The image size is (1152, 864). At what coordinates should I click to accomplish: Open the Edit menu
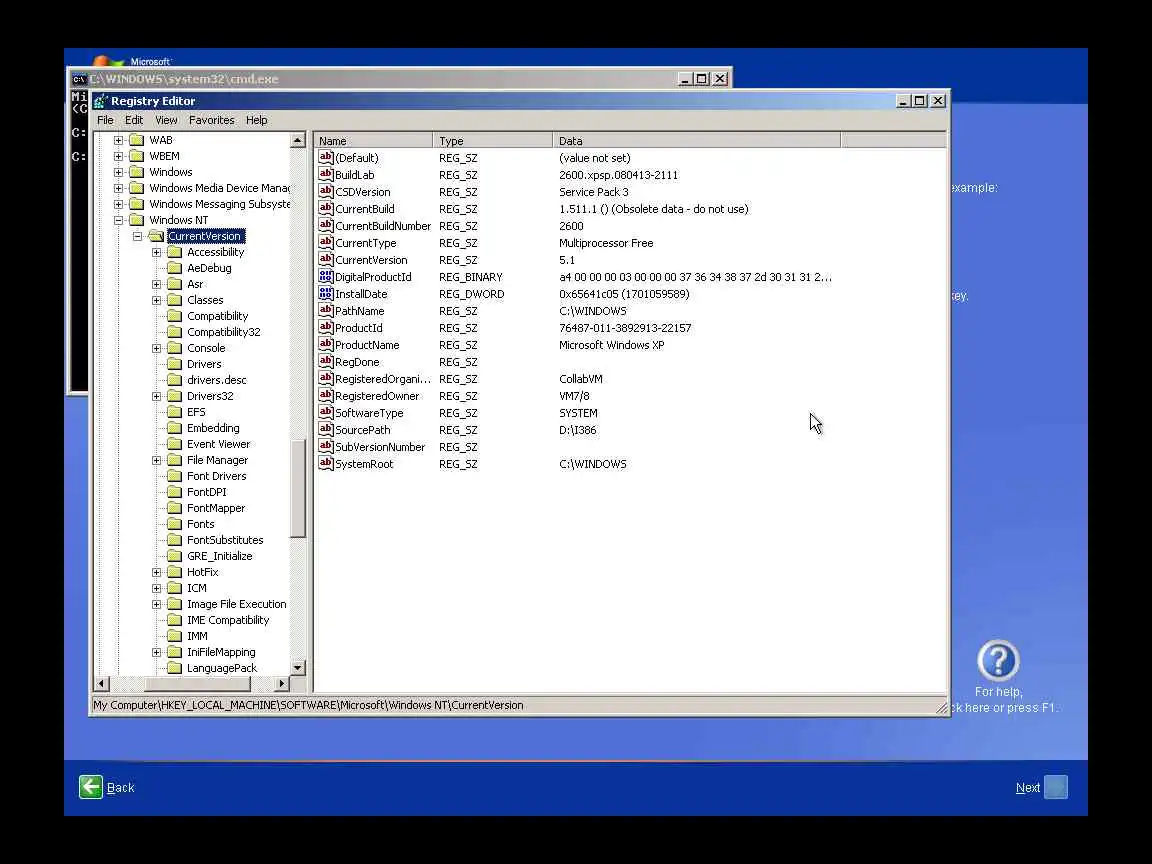click(x=134, y=120)
